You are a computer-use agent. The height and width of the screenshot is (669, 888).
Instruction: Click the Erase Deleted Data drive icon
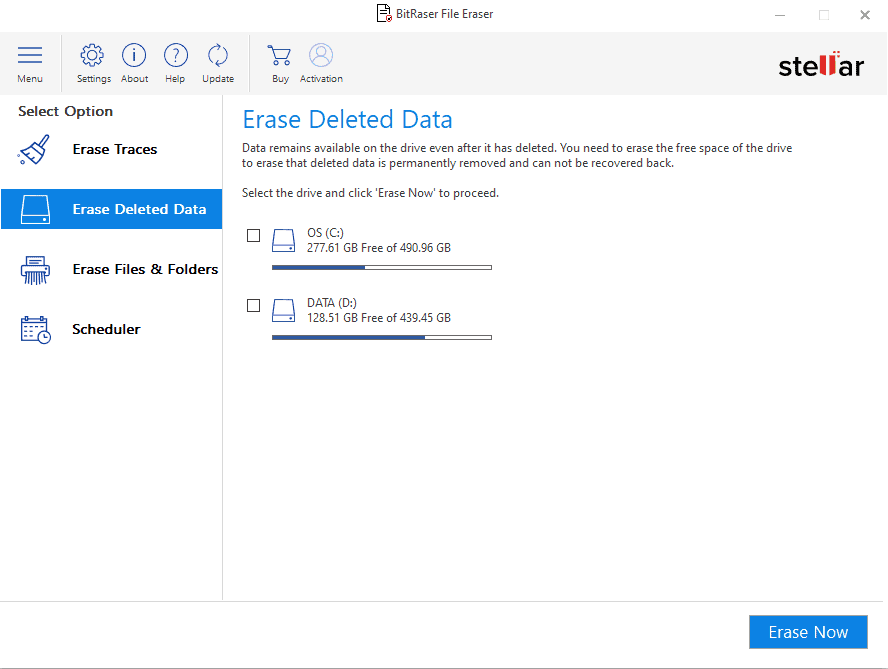pyautogui.click(x=36, y=209)
